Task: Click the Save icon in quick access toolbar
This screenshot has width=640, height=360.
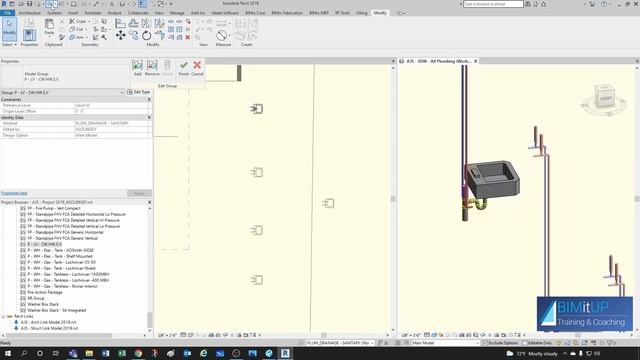Action: point(29,4)
